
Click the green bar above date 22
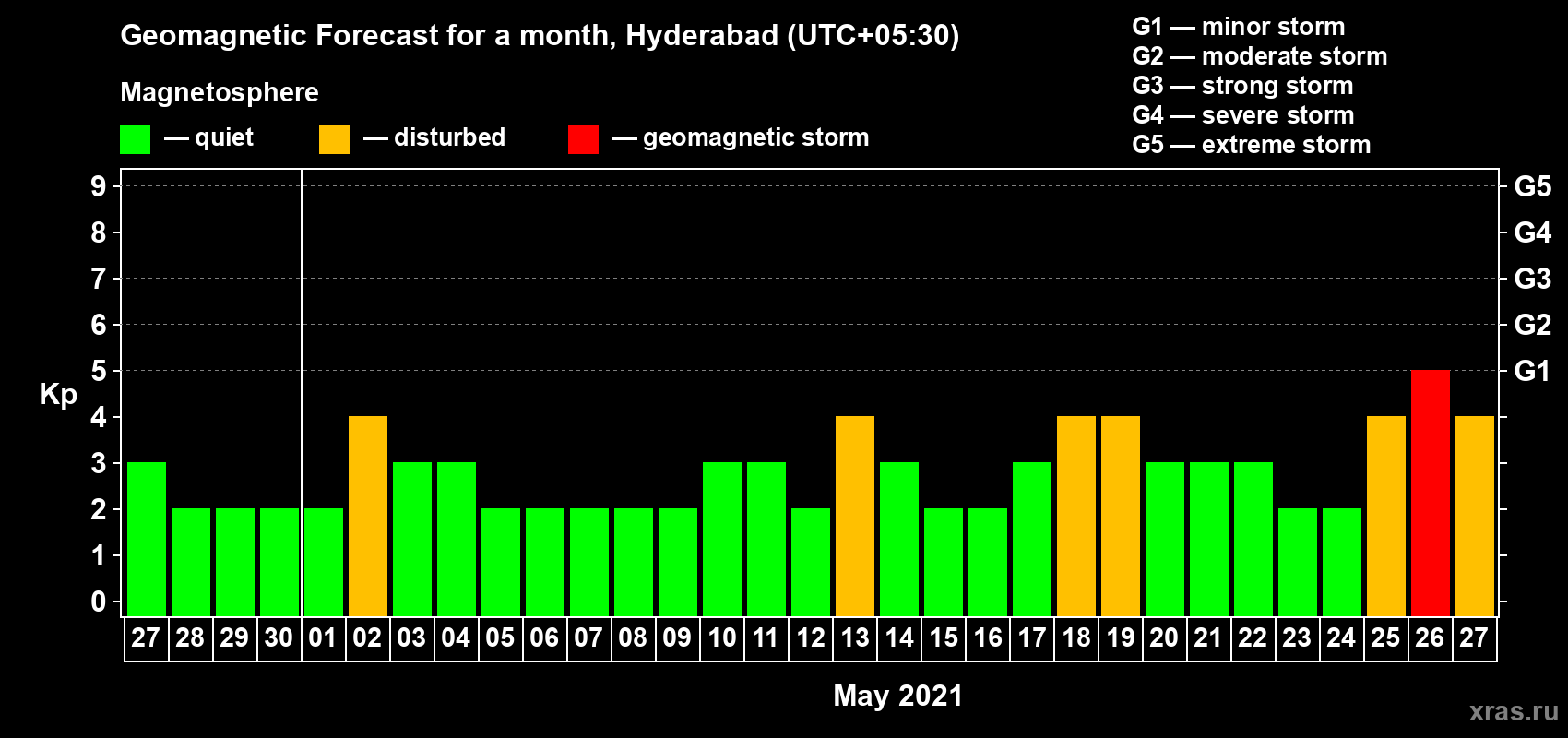click(1253, 539)
